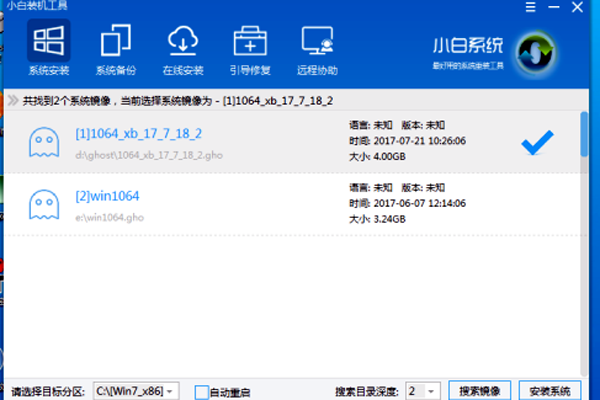The height and width of the screenshot is (400, 600).
Task: Enable the 自动重启 auto-restart checkbox
Action: tap(202, 391)
